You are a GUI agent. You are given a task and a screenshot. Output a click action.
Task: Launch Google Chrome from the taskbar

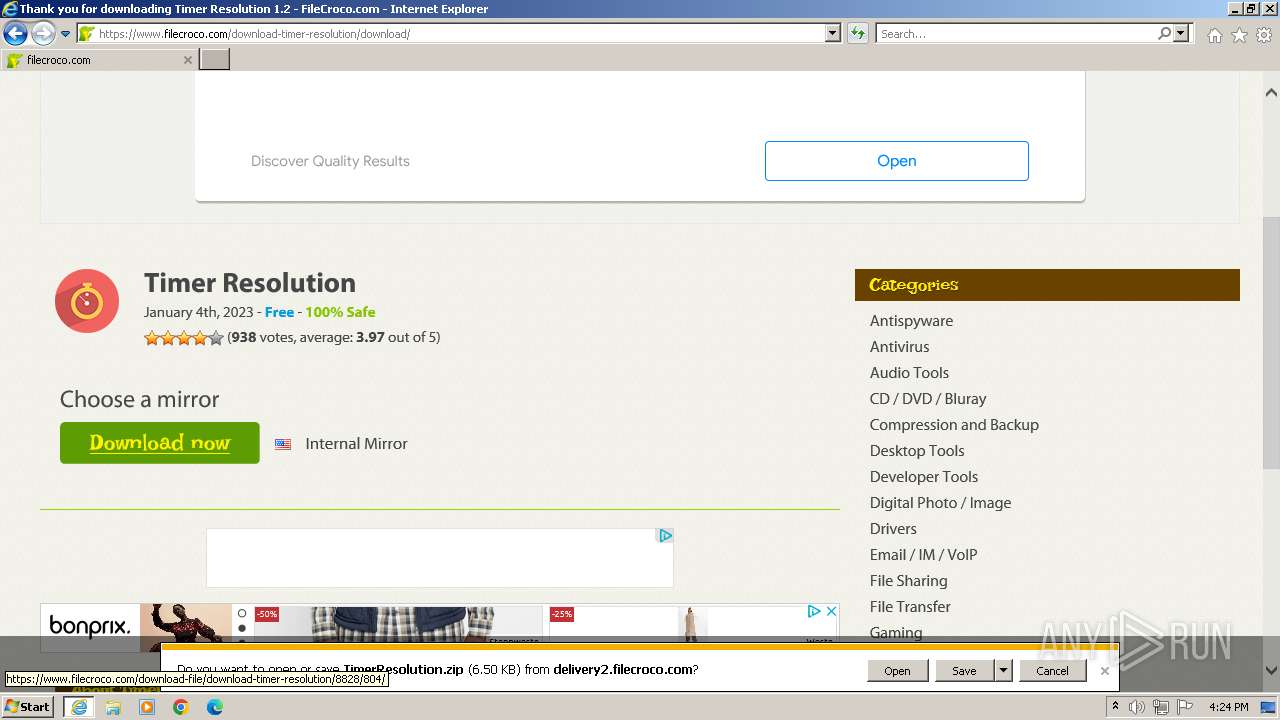[x=181, y=707]
